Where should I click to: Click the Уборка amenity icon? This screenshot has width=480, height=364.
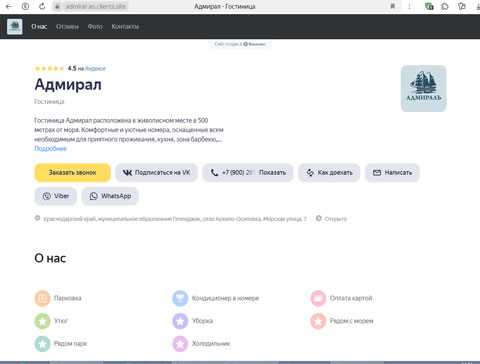click(180, 321)
